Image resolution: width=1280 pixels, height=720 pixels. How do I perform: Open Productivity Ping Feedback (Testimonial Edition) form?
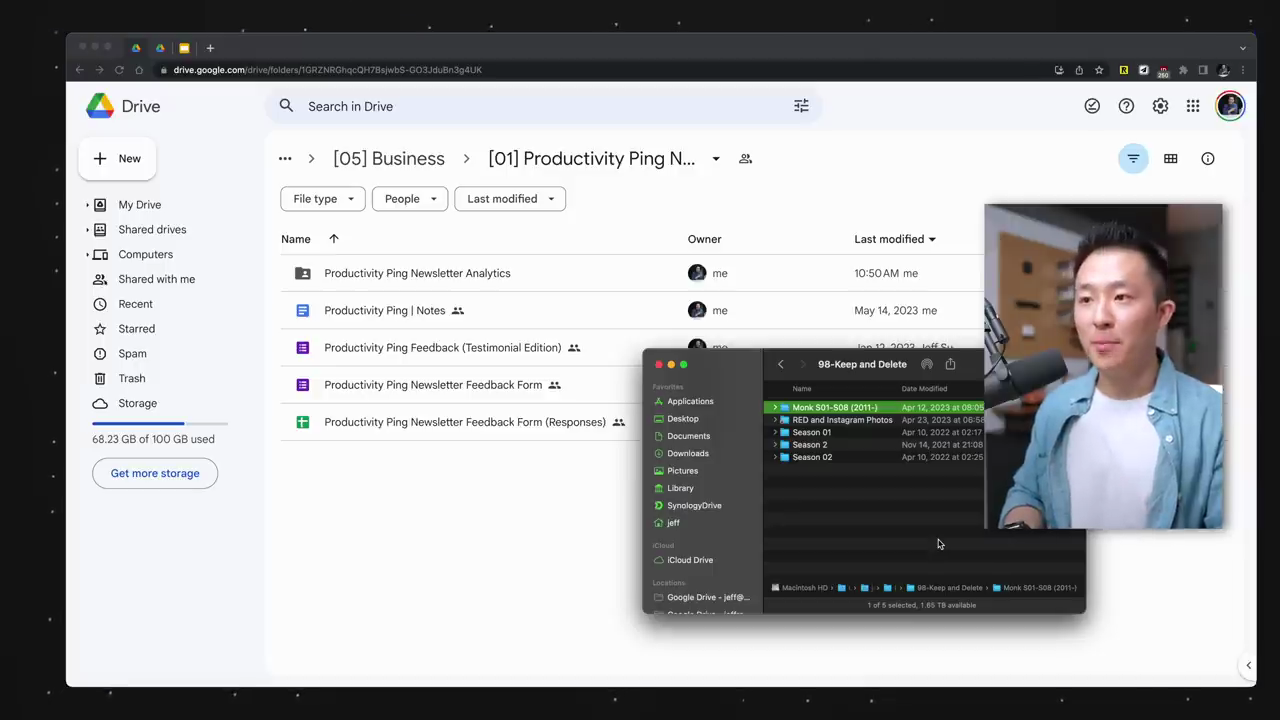(x=443, y=348)
